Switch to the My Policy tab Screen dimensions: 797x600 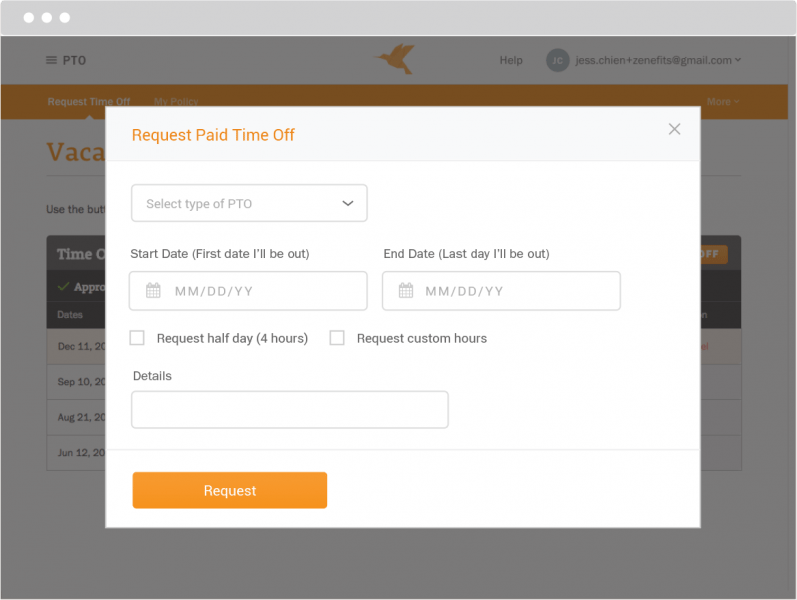pos(176,102)
